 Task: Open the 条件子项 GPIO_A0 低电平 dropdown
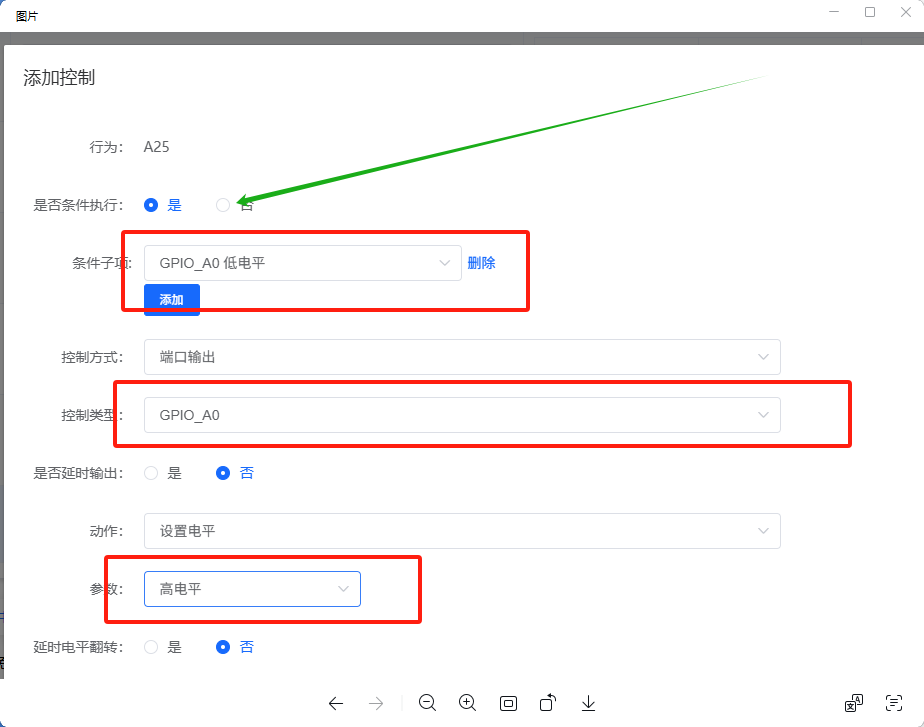point(302,263)
